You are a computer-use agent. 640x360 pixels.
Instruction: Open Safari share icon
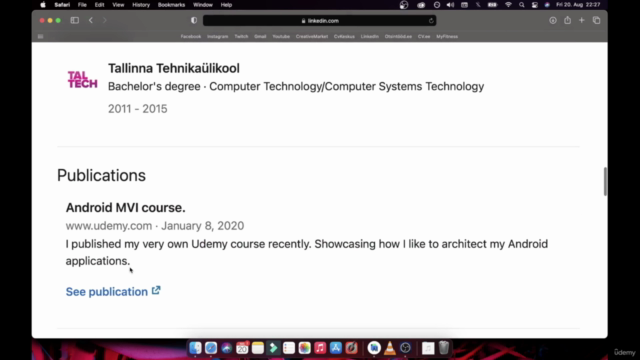[x=567, y=20]
